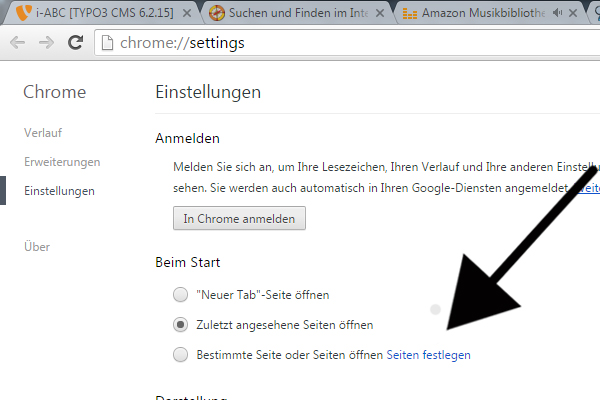Image resolution: width=600 pixels, height=400 pixels.
Task: Click the Suchen und Finden tab favicon
Action: pyautogui.click(x=219, y=14)
